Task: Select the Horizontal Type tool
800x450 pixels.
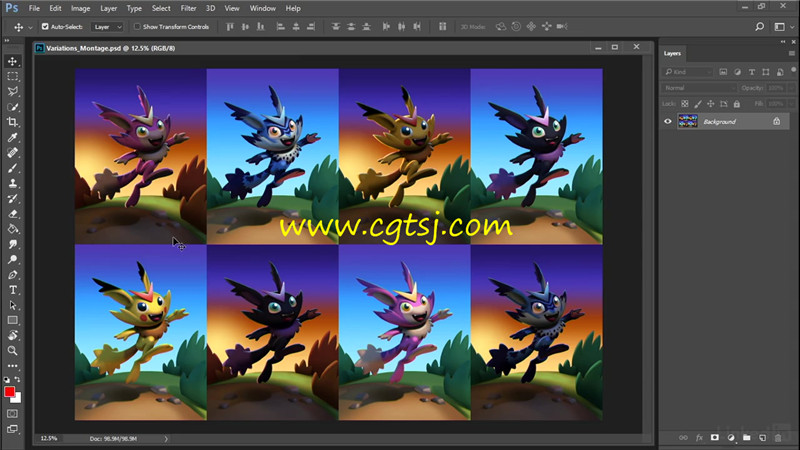Action: (x=12, y=290)
